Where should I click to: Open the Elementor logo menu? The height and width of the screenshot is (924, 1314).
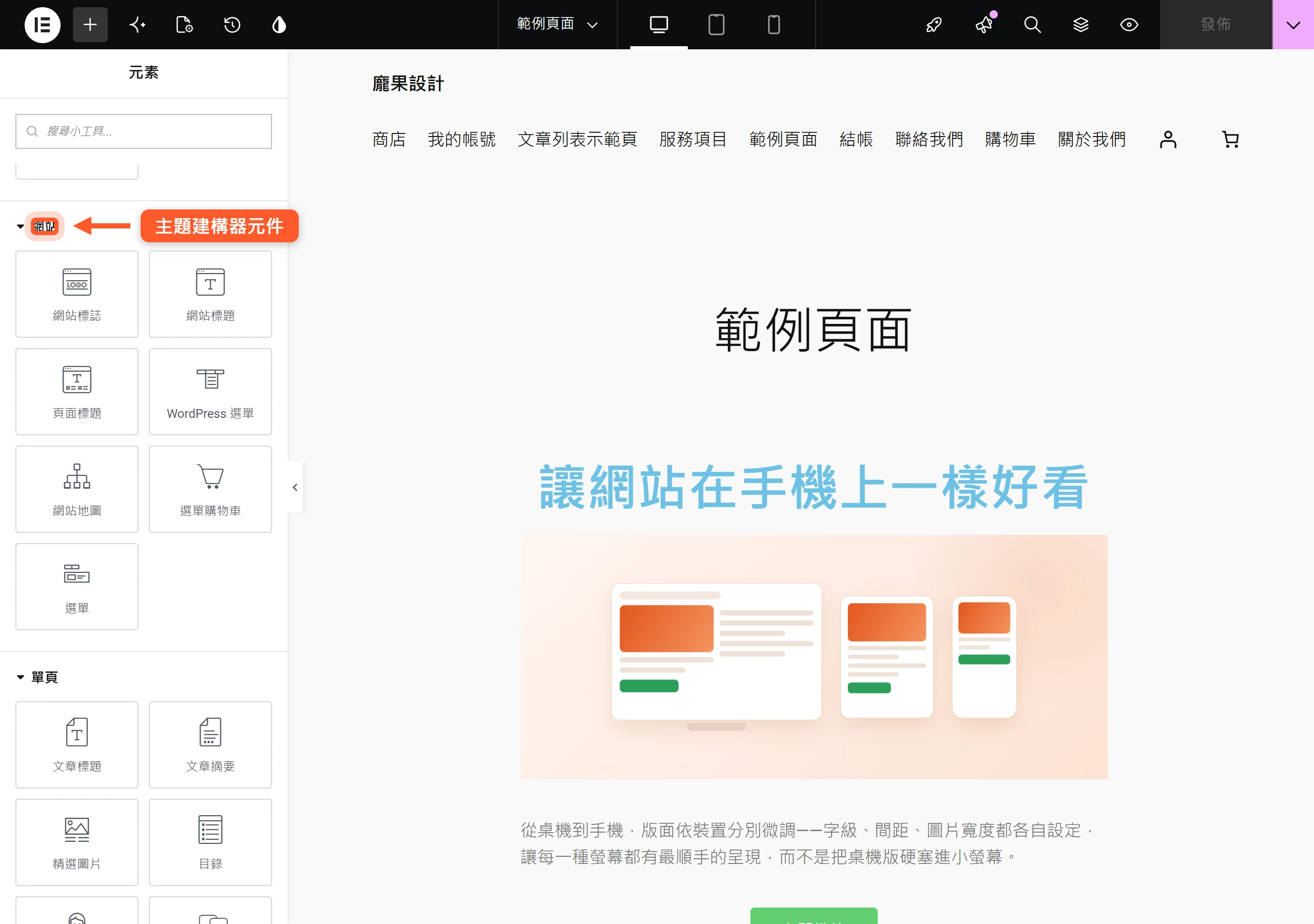click(43, 25)
